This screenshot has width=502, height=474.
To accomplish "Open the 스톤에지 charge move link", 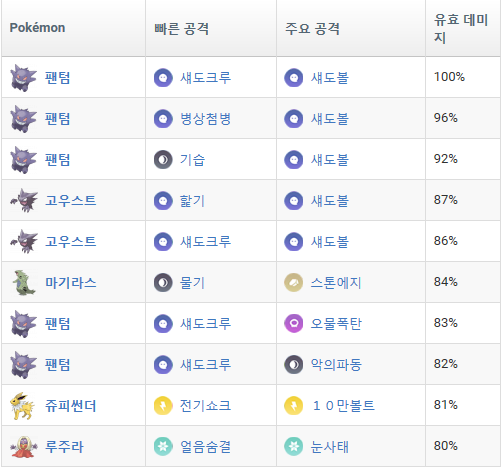I will [336, 283].
